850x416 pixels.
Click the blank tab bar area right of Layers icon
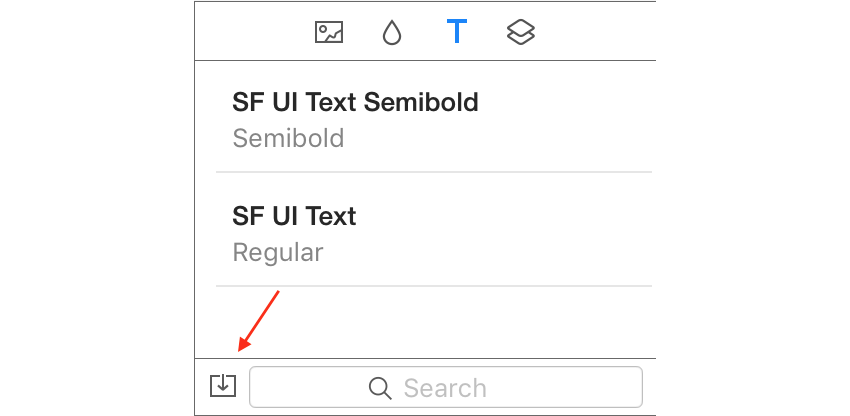coord(596,31)
